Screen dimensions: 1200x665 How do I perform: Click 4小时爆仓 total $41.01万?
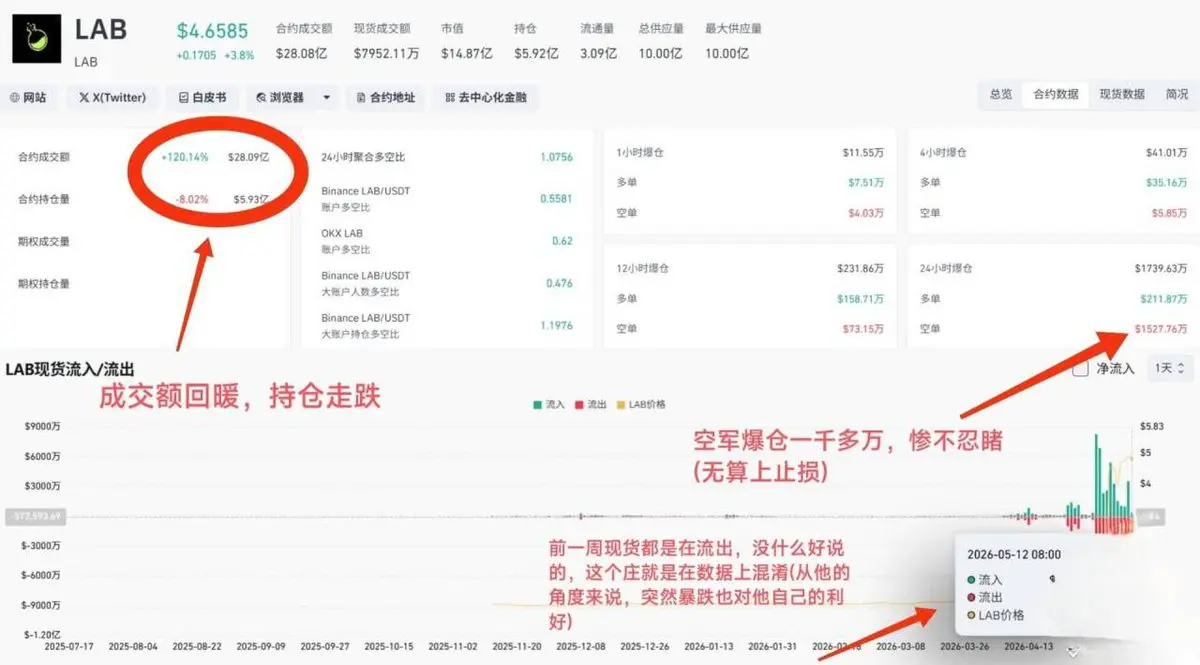(x=1166, y=154)
